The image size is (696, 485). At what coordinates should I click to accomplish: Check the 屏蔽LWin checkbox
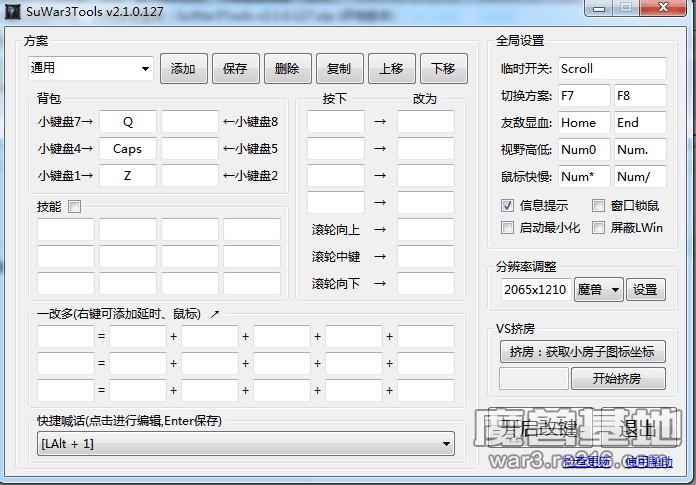[x=598, y=228]
